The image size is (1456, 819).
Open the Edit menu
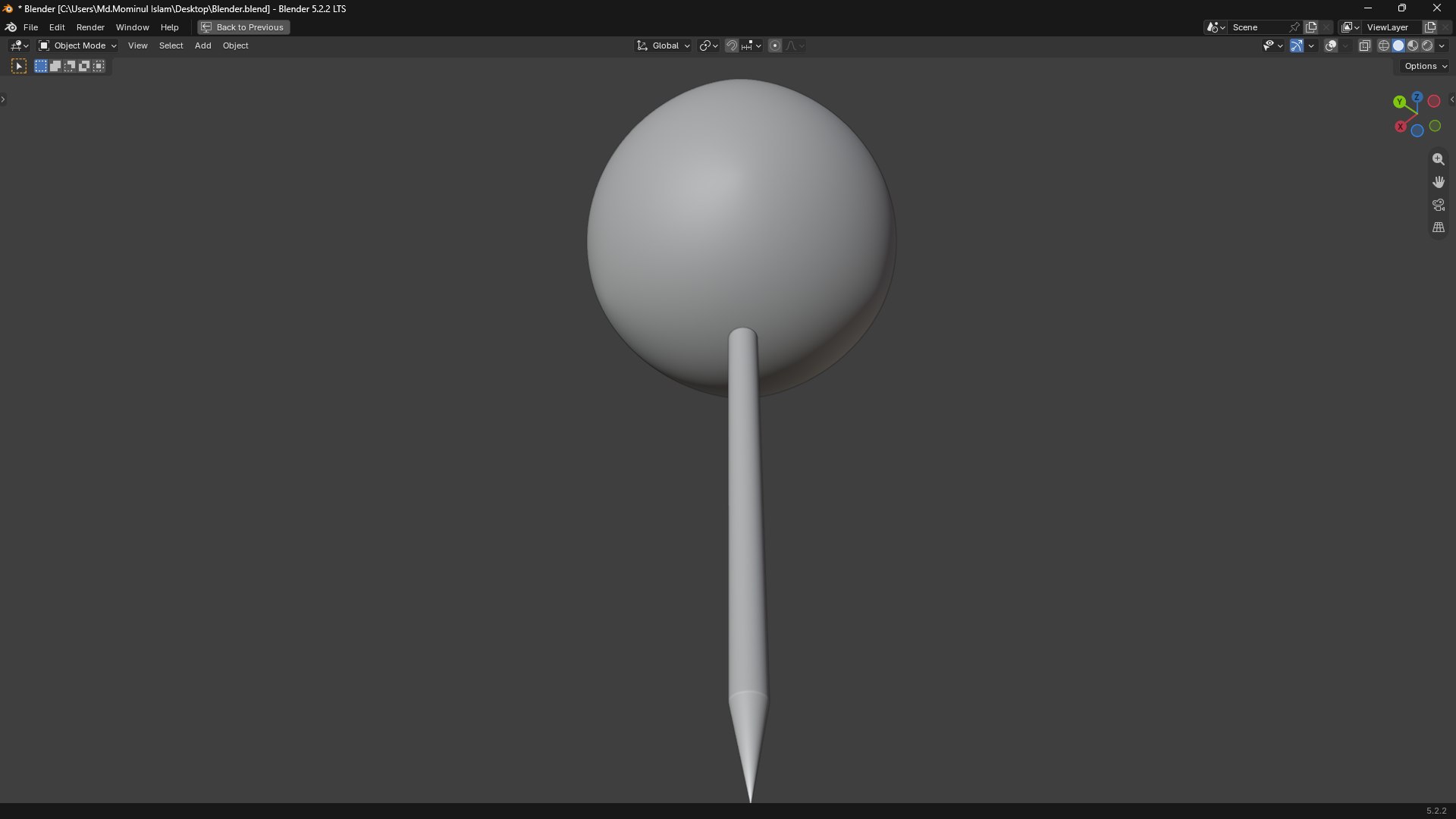click(x=57, y=27)
